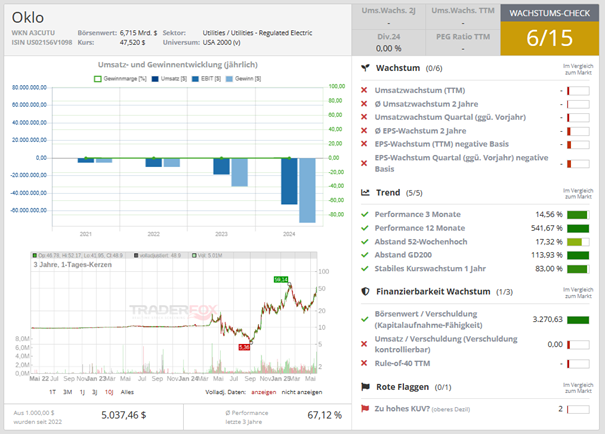Click the 6/15 score box

click(549, 38)
